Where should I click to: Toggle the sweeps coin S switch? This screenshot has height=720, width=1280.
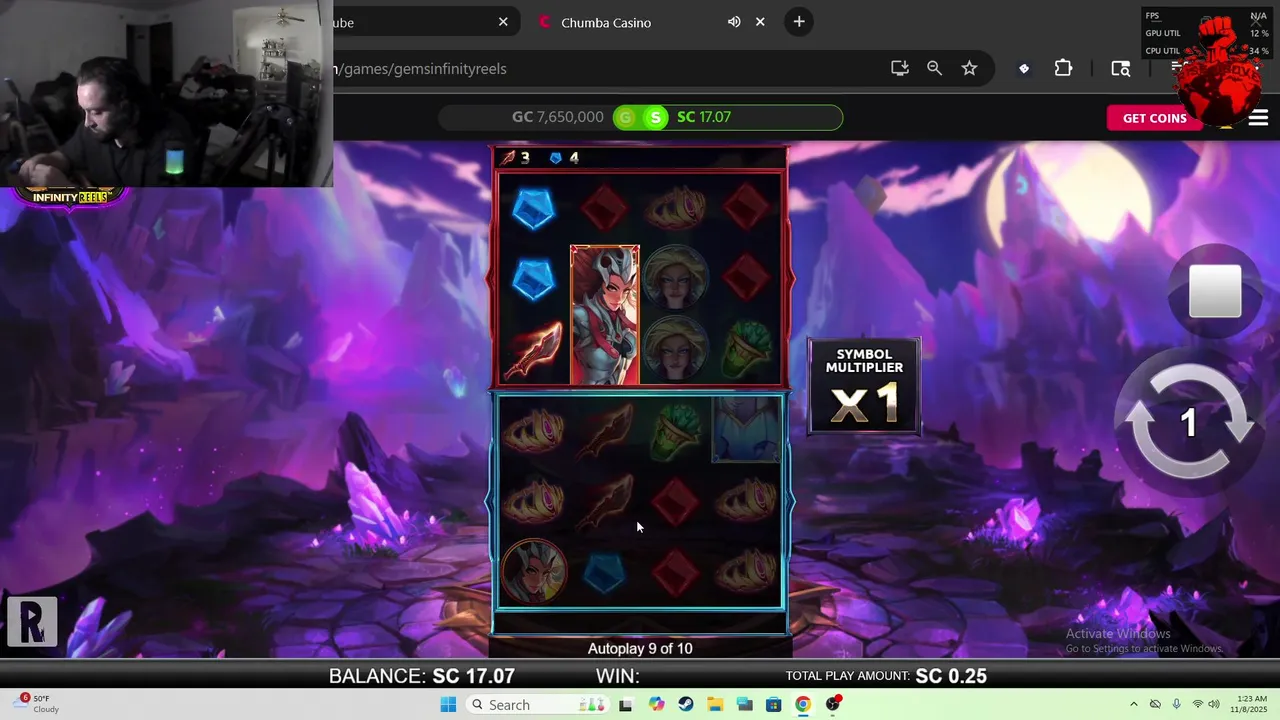tap(655, 117)
